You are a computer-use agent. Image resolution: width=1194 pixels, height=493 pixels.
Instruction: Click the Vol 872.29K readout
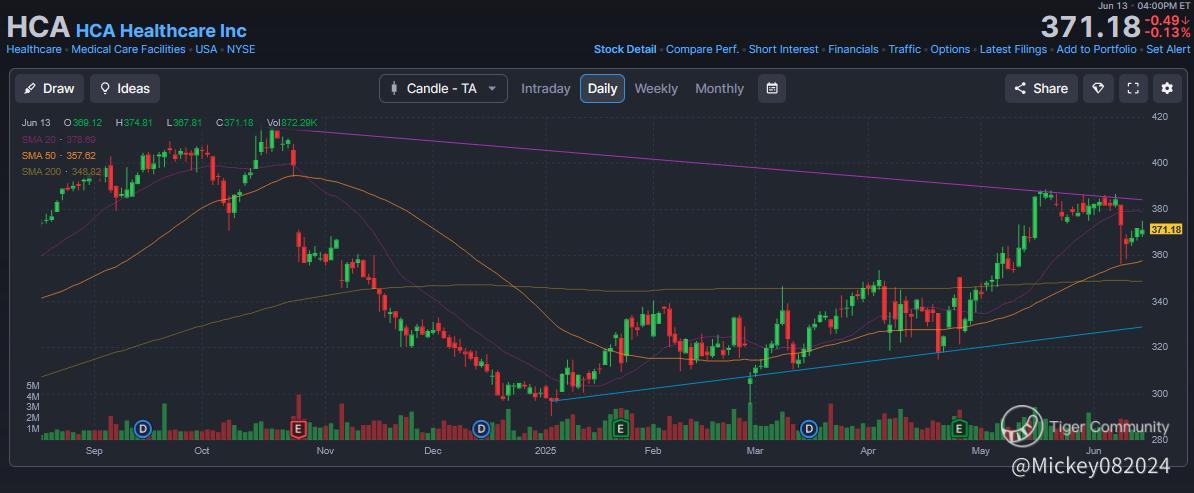[x=292, y=122]
